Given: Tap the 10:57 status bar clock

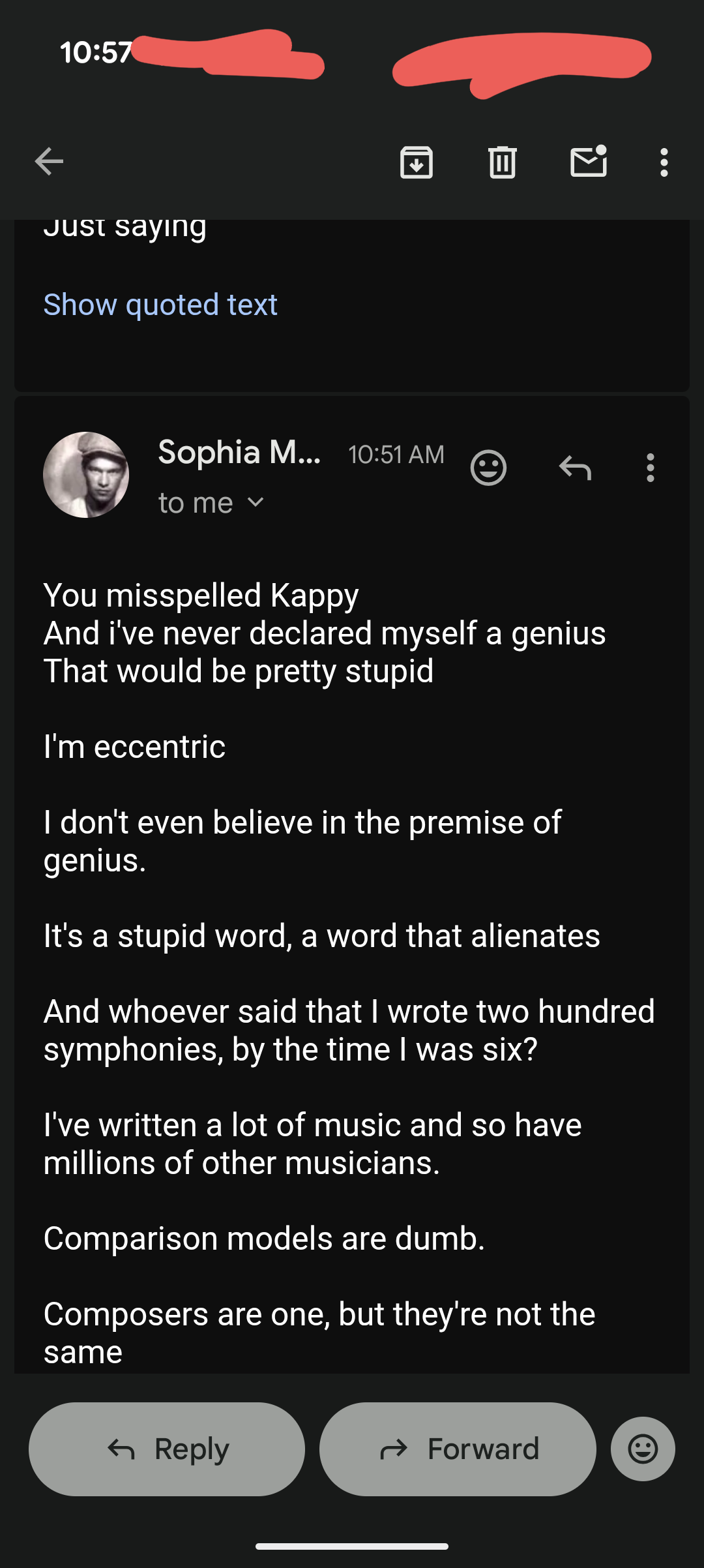Looking at the screenshot, I should click(x=96, y=53).
